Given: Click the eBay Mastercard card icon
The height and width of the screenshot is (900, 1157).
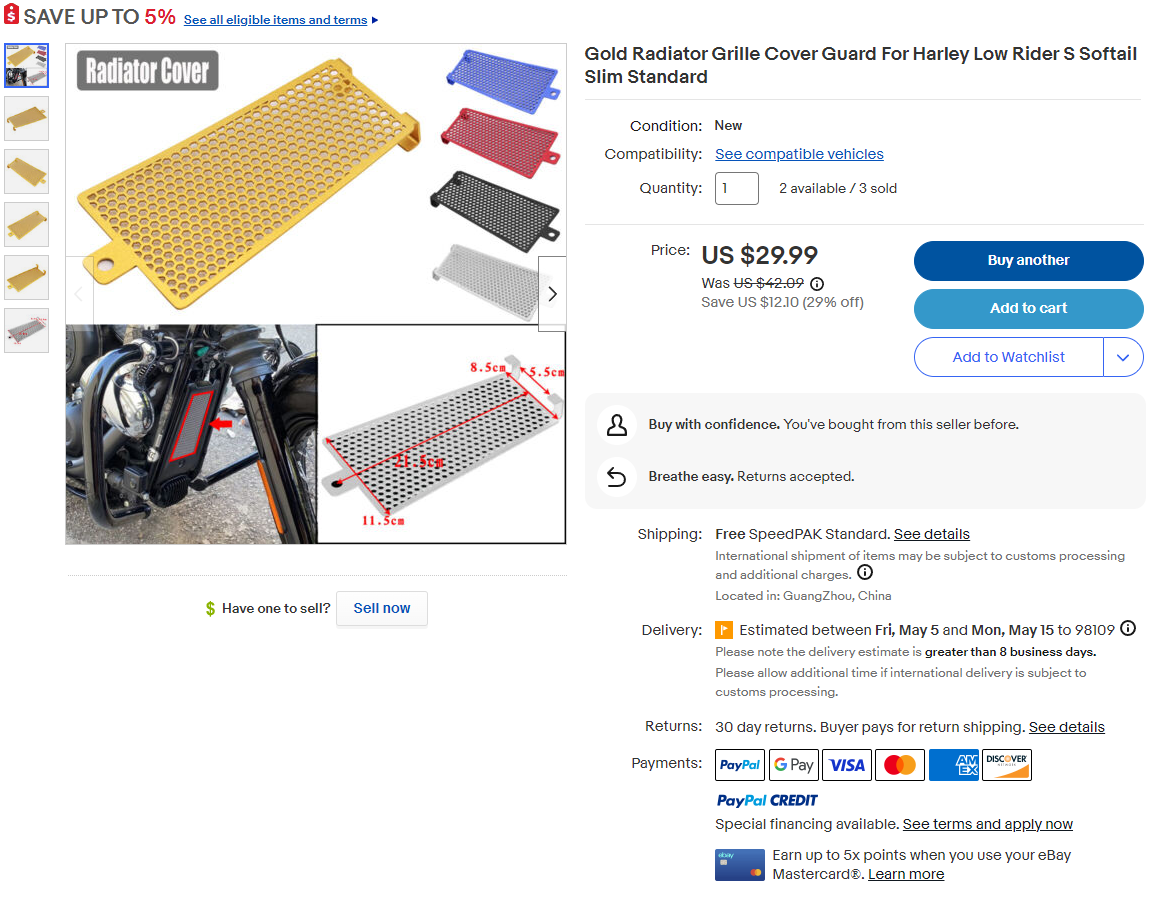Looking at the screenshot, I should (740, 865).
